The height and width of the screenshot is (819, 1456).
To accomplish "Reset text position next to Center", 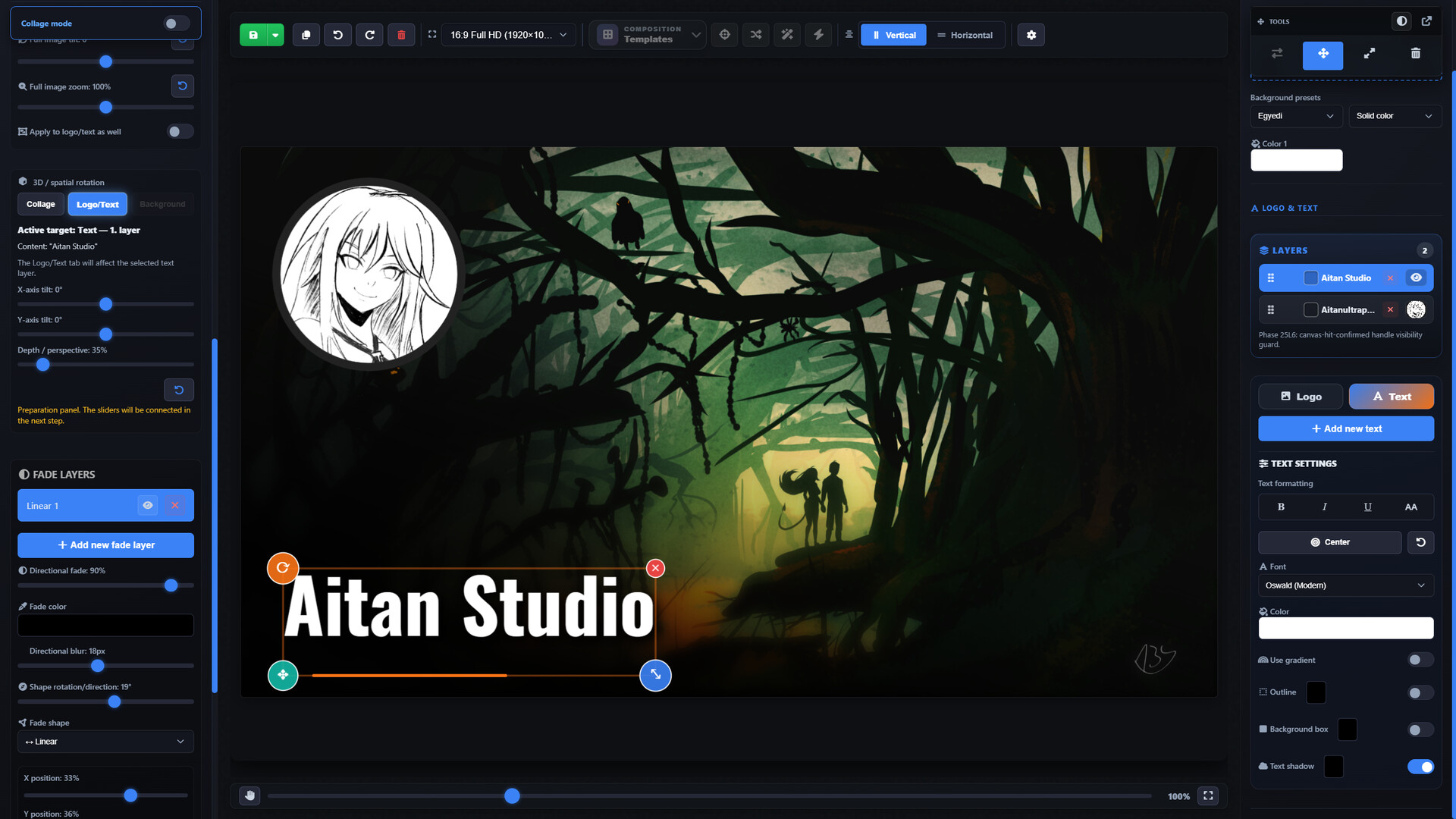I will point(1421,542).
